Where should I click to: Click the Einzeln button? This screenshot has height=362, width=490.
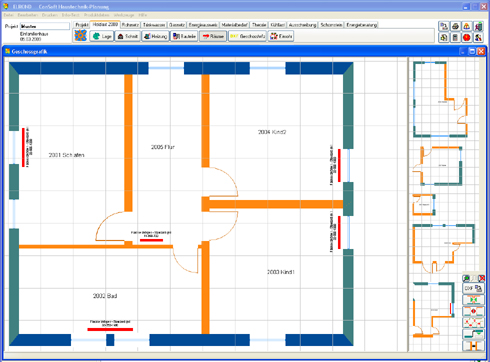click(x=281, y=36)
